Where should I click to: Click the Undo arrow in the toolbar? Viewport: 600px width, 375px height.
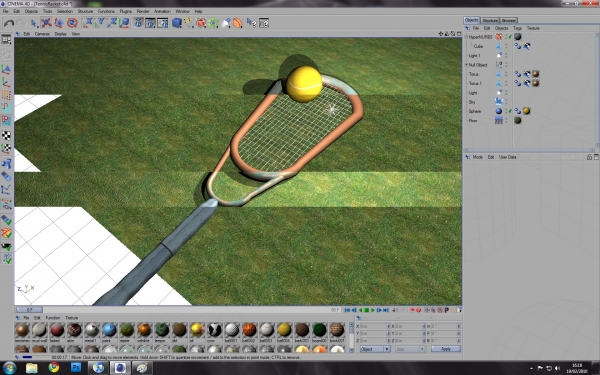pyautogui.click(x=8, y=23)
